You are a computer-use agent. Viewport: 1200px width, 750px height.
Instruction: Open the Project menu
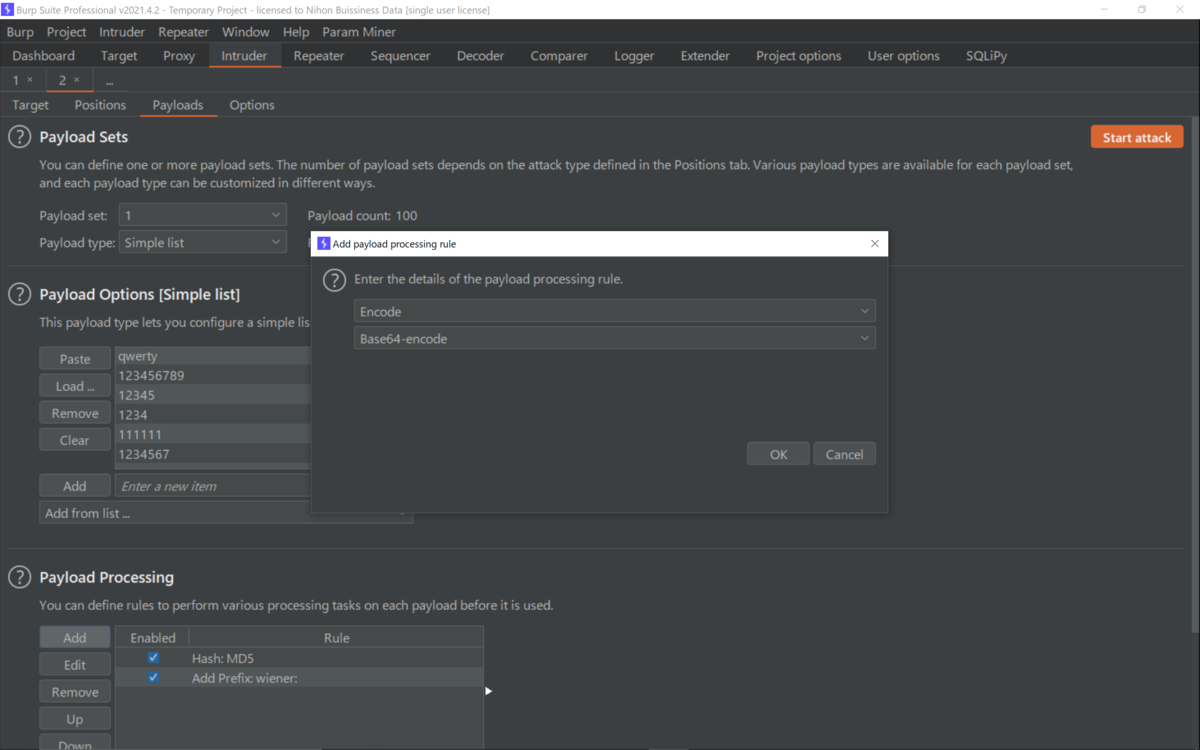point(67,32)
